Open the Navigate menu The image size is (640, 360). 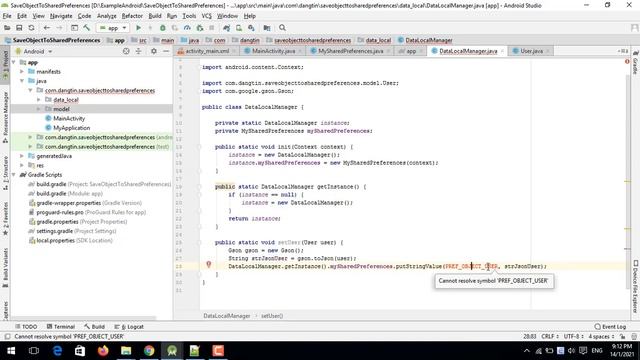pos(61,16)
